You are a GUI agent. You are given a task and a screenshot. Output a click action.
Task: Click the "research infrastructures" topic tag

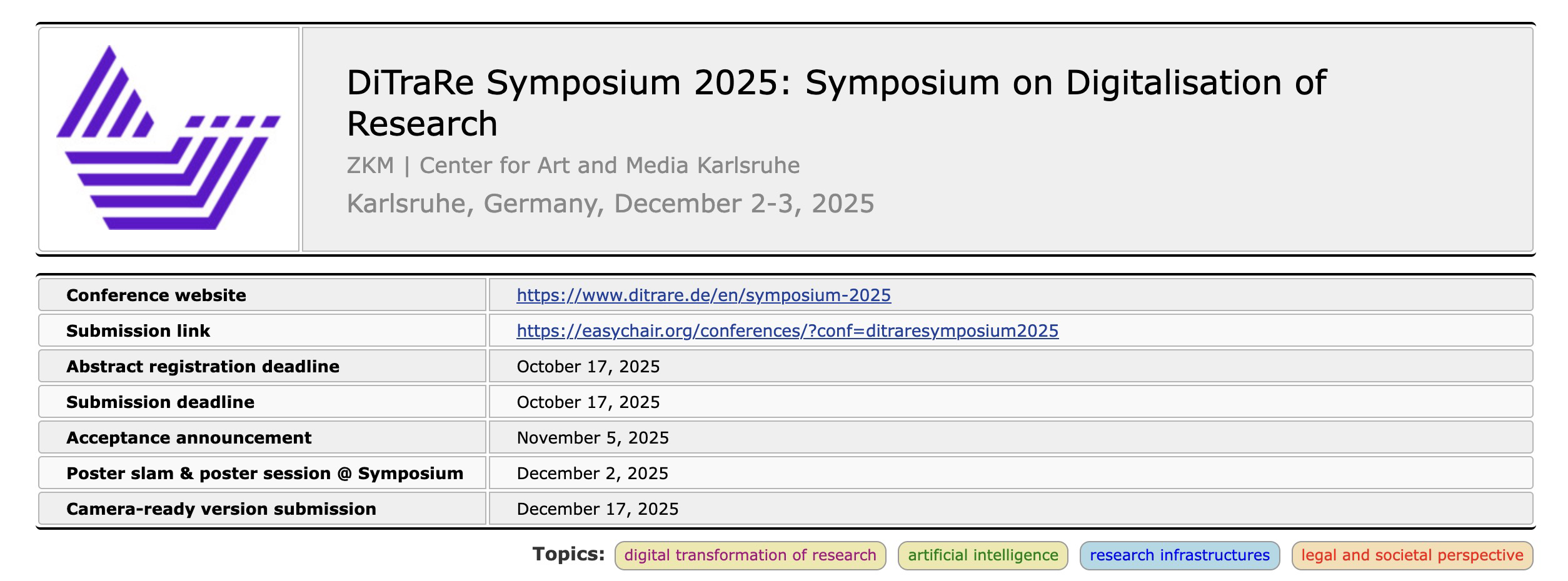tap(1179, 556)
